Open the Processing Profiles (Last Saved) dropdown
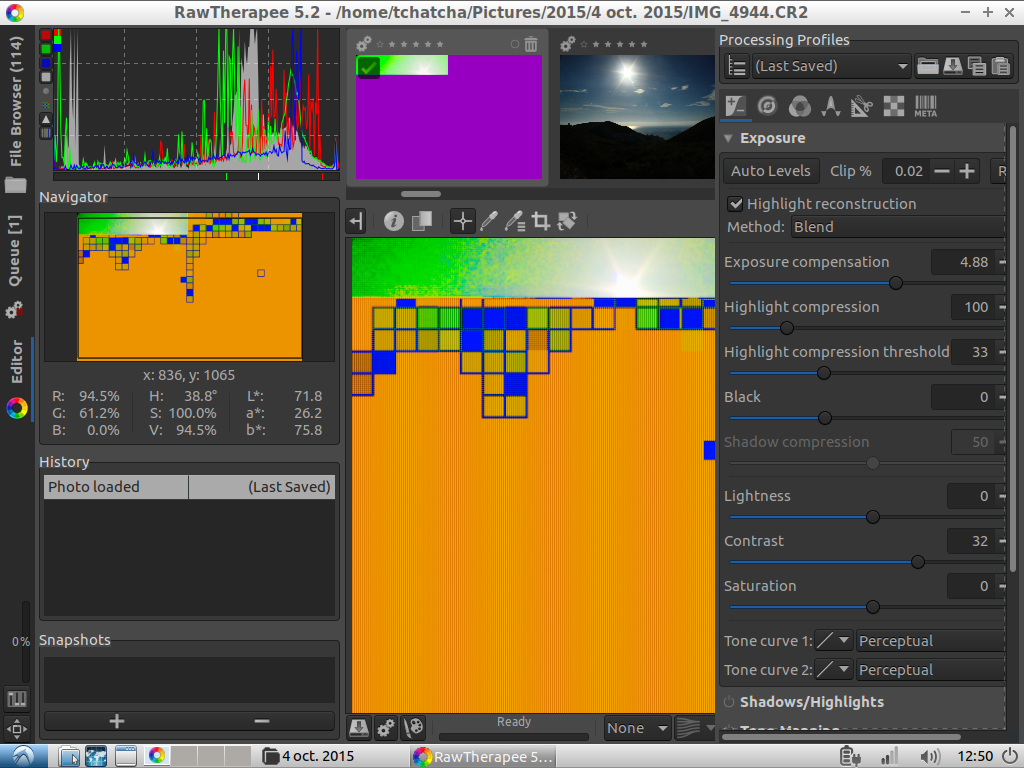Viewport: 1024px width, 768px height. (x=831, y=66)
